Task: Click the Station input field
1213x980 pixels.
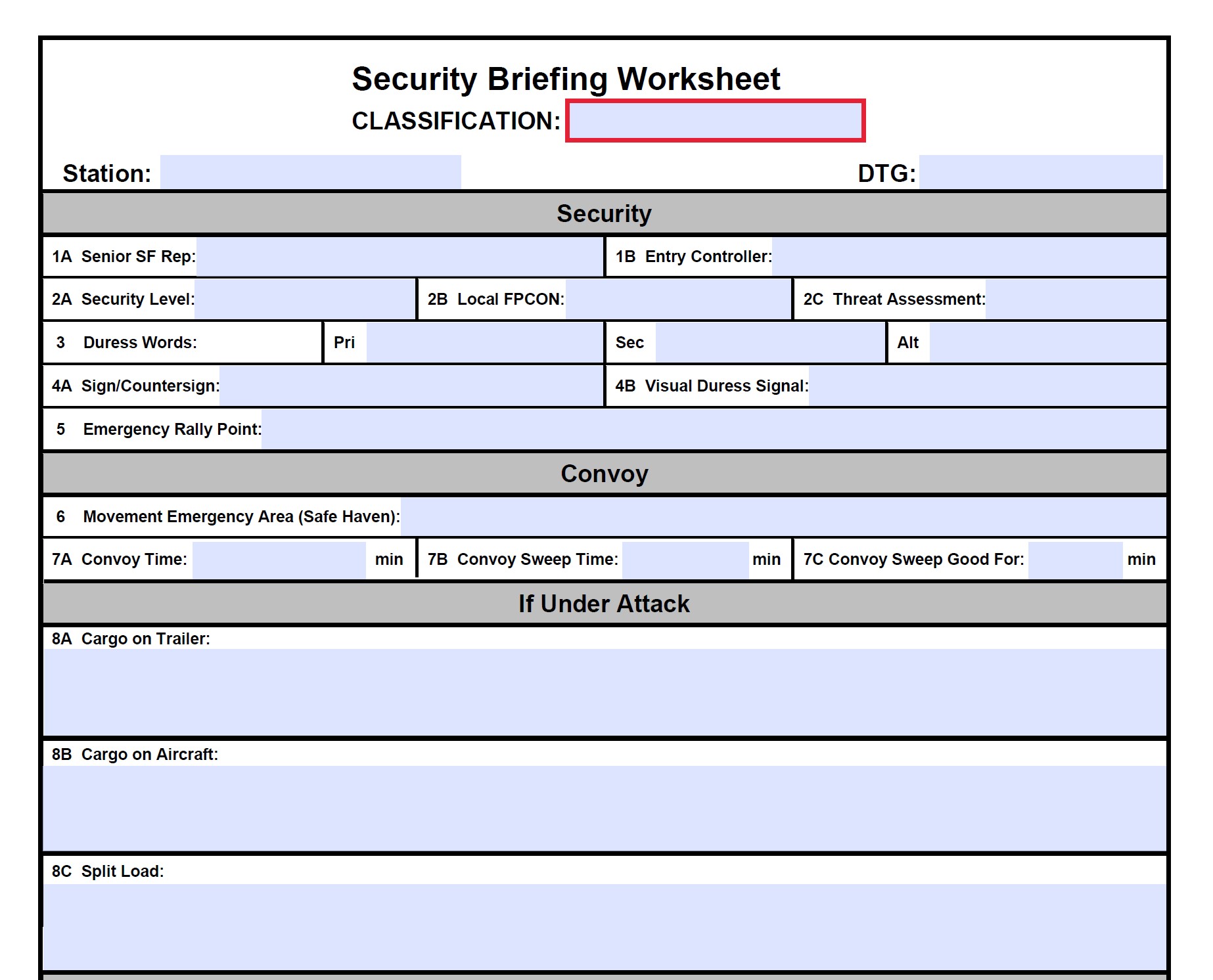Action: point(310,172)
